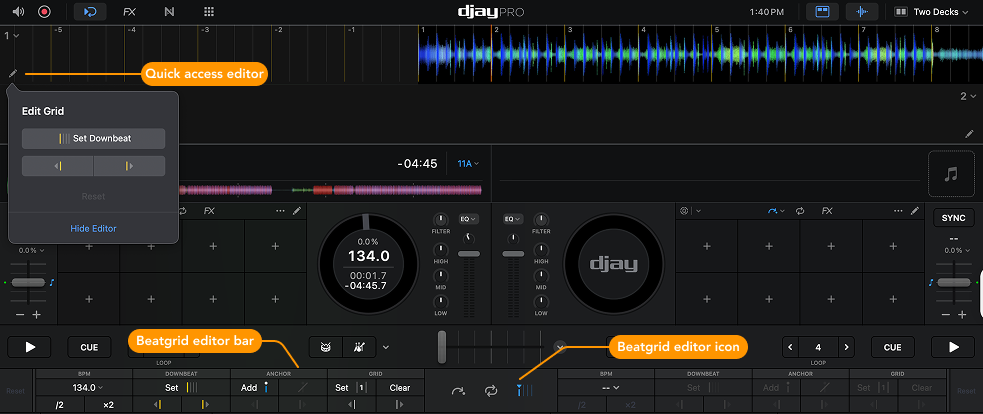Double BPM with the ×2 button
Viewport: 983px width, 414px height.
(x=108, y=405)
